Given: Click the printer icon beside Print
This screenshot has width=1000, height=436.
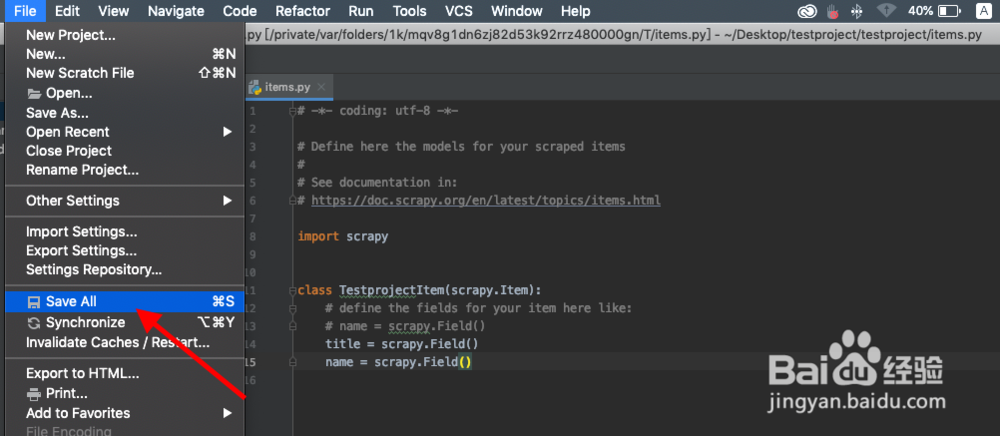Looking at the screenshot, I should [x=34, y=393].
